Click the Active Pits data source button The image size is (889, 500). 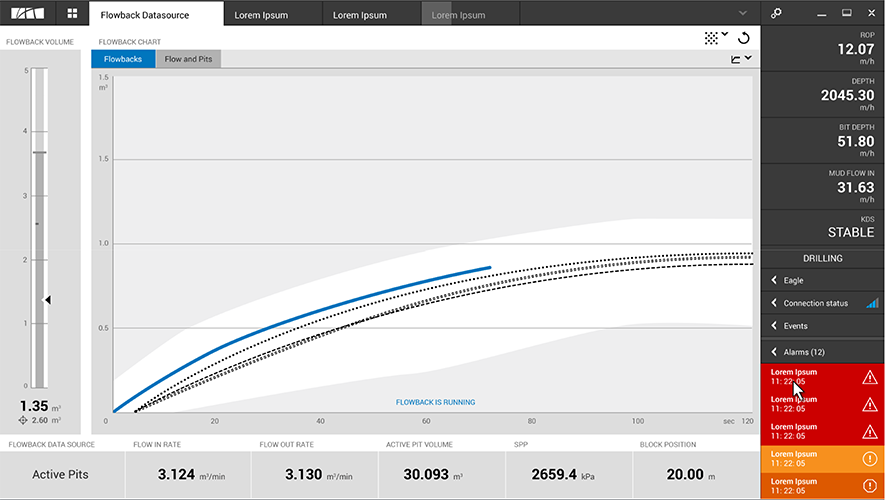61,474
